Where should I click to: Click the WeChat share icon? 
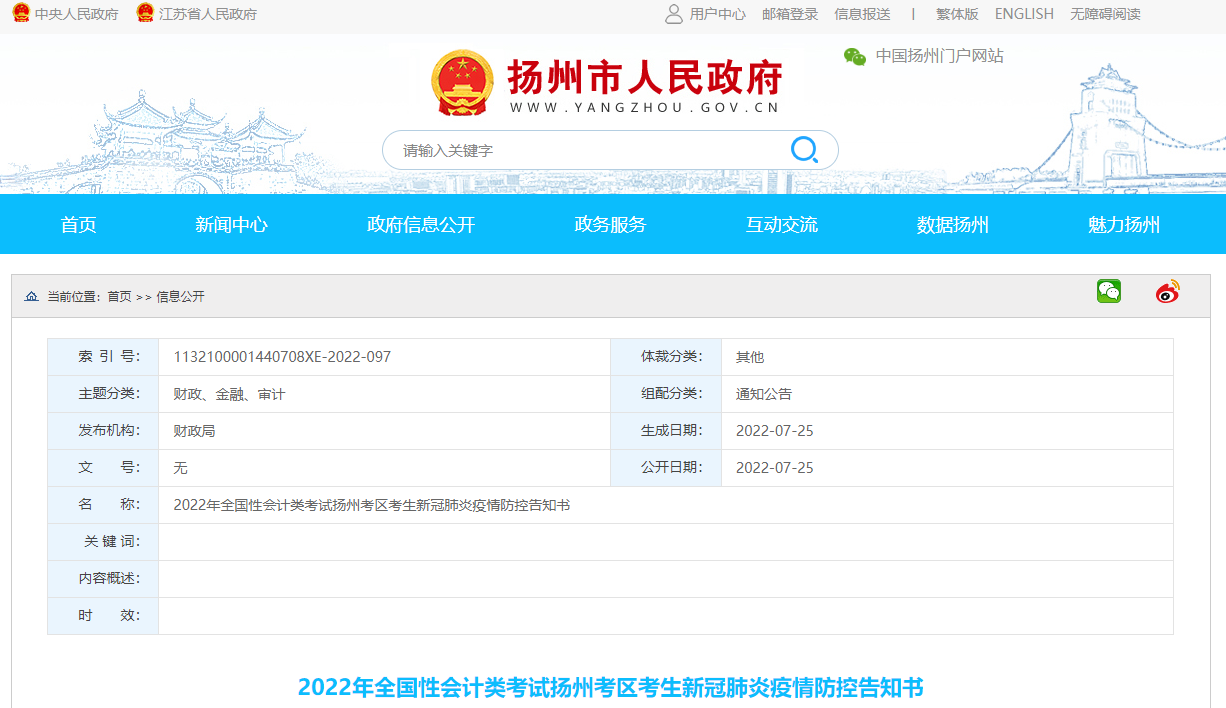tap(1108, 292)
